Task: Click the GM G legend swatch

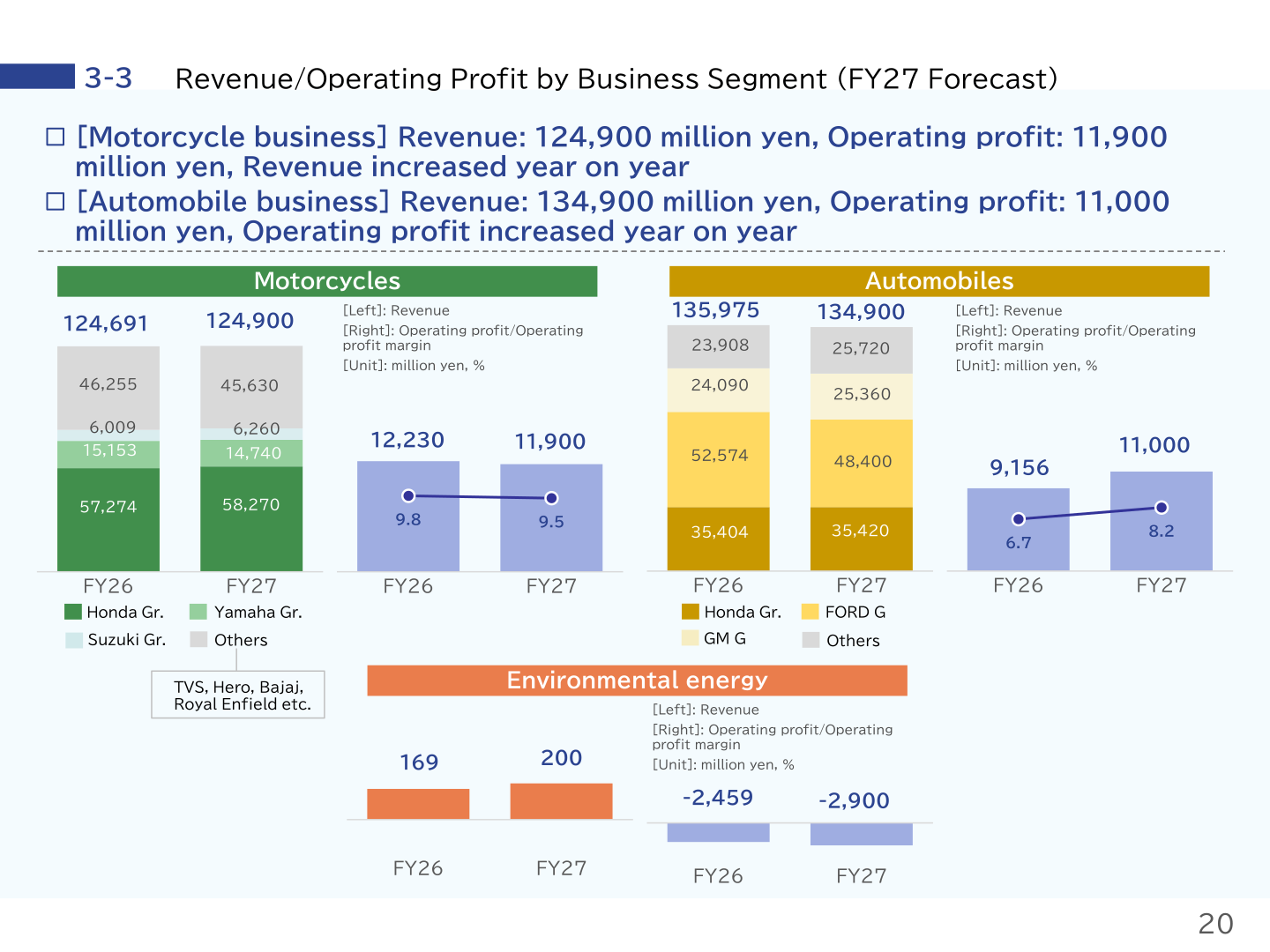Action: [x=691, y=638]
